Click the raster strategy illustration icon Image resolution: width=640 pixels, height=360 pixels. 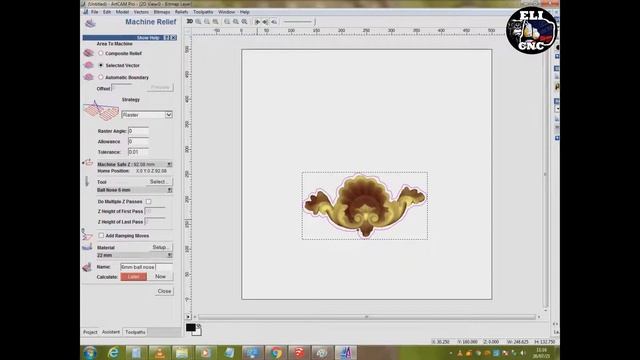pos(101,111)
